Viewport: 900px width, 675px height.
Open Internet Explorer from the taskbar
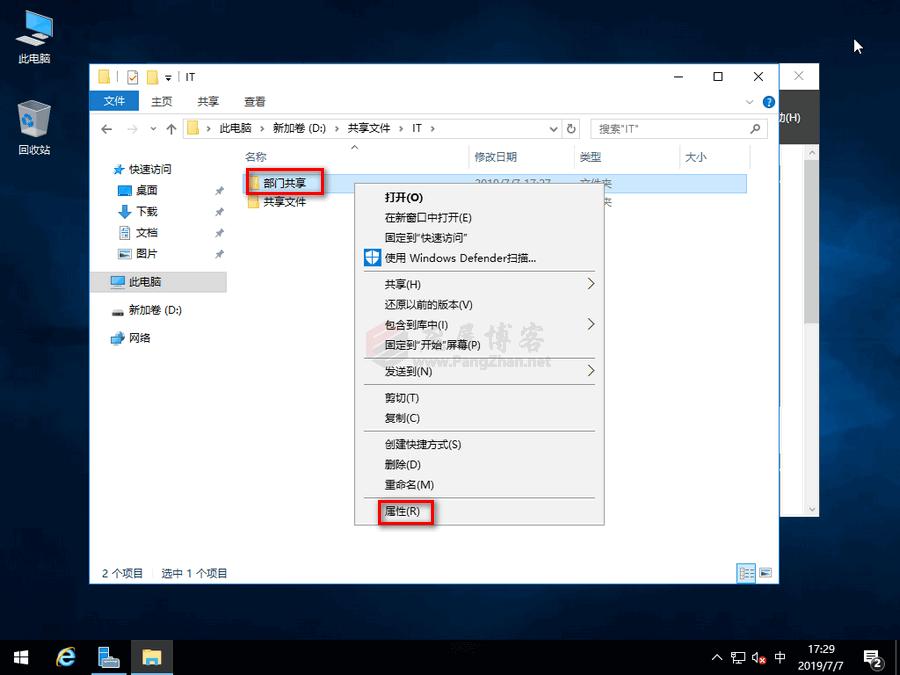click(x=65, y=658)
